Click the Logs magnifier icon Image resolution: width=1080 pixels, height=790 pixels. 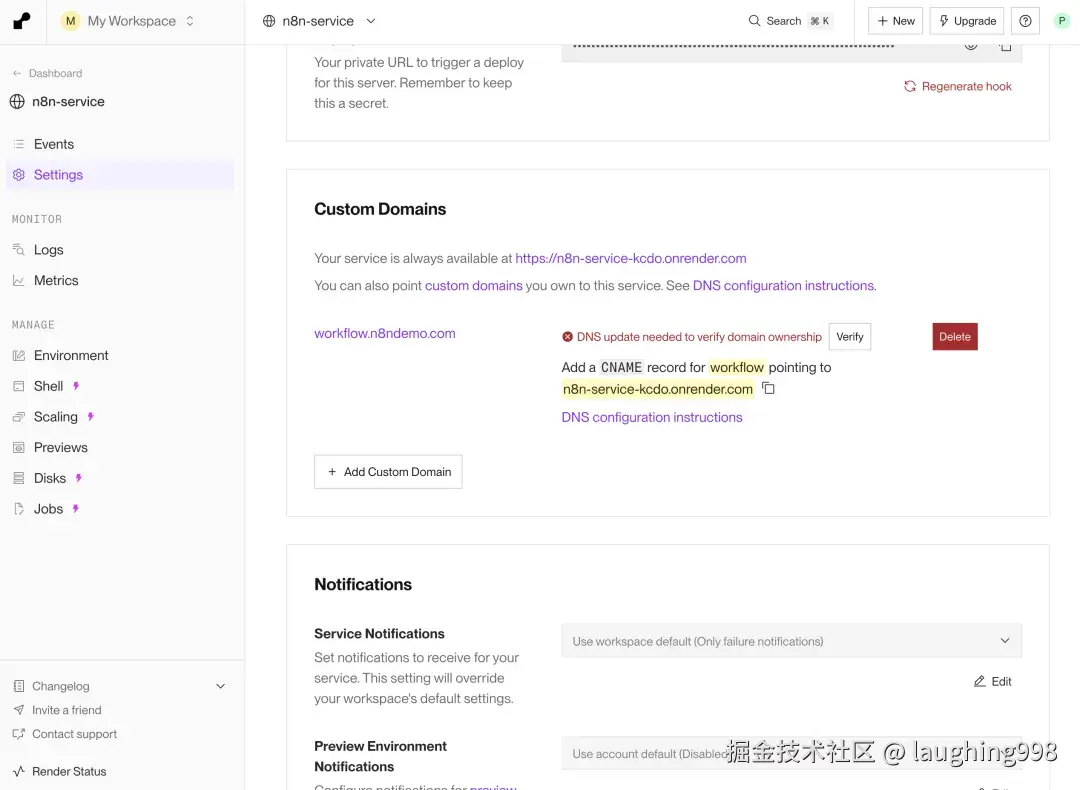19,250
